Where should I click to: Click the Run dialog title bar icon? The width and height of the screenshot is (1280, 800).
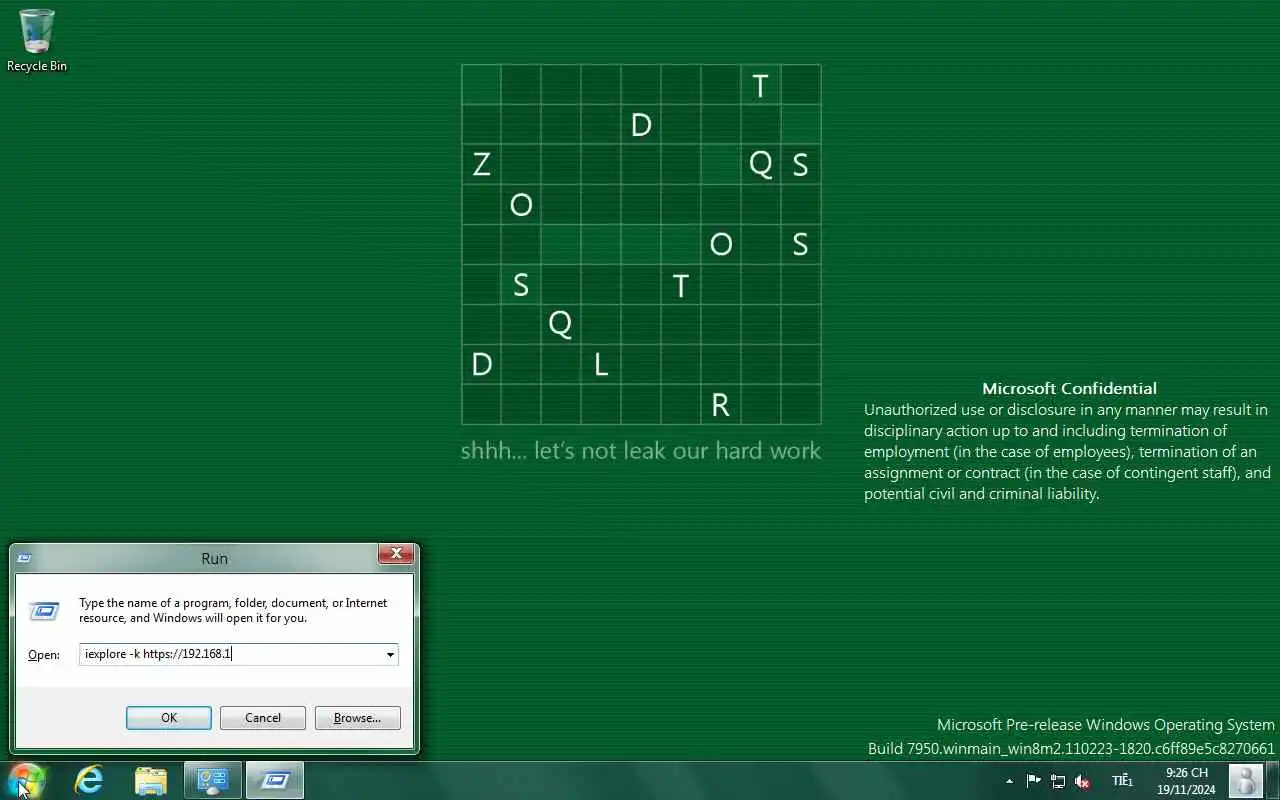[25, 559]
